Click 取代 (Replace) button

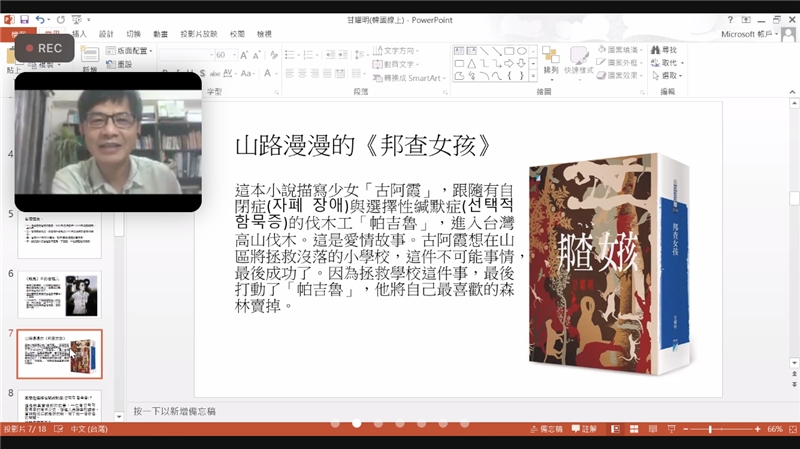coord(667,62)
